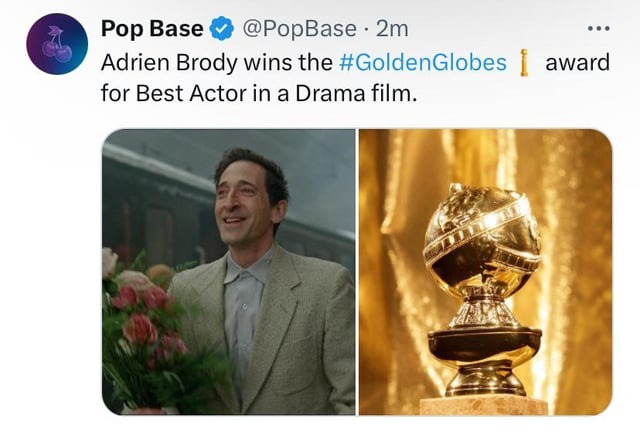Open the three-dot more options menu

(x=598, y=28)
